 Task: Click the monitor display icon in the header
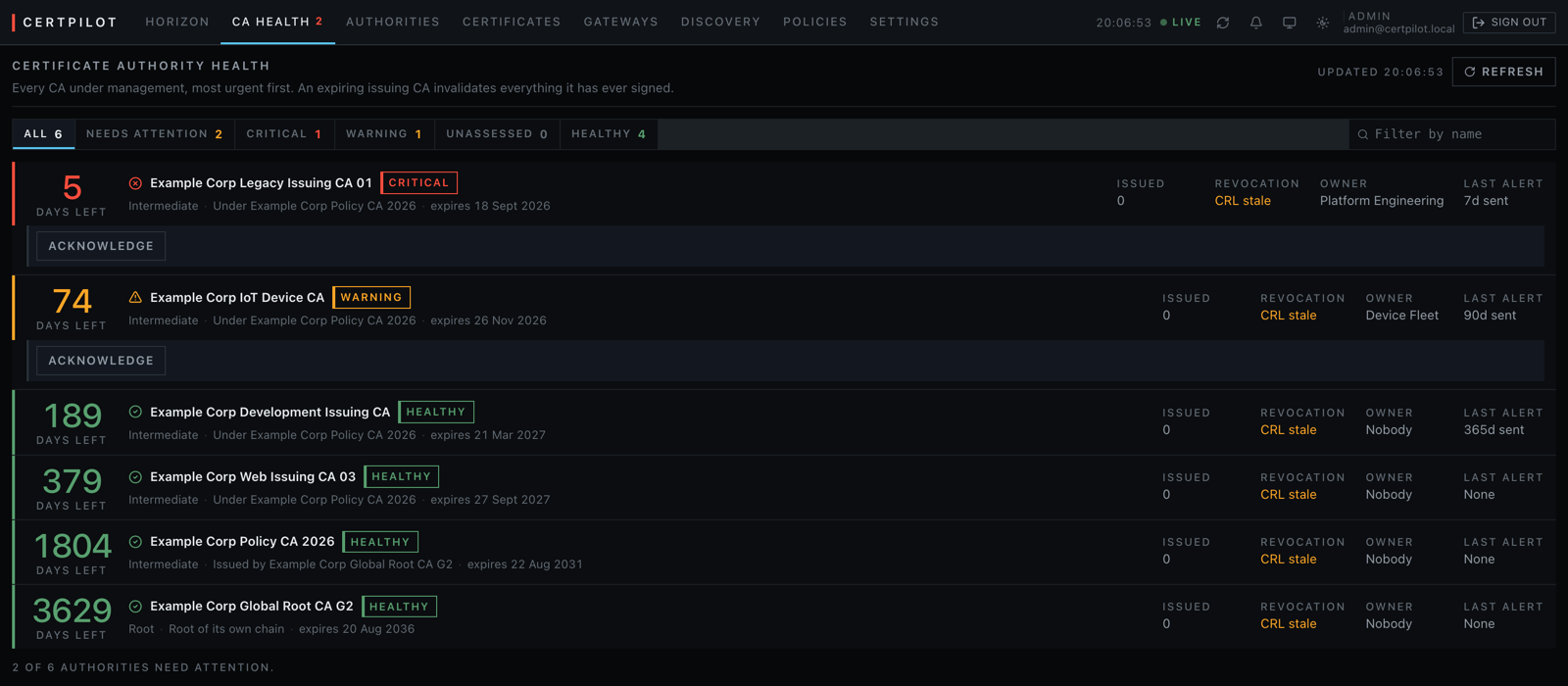[x=1290, y=23]
